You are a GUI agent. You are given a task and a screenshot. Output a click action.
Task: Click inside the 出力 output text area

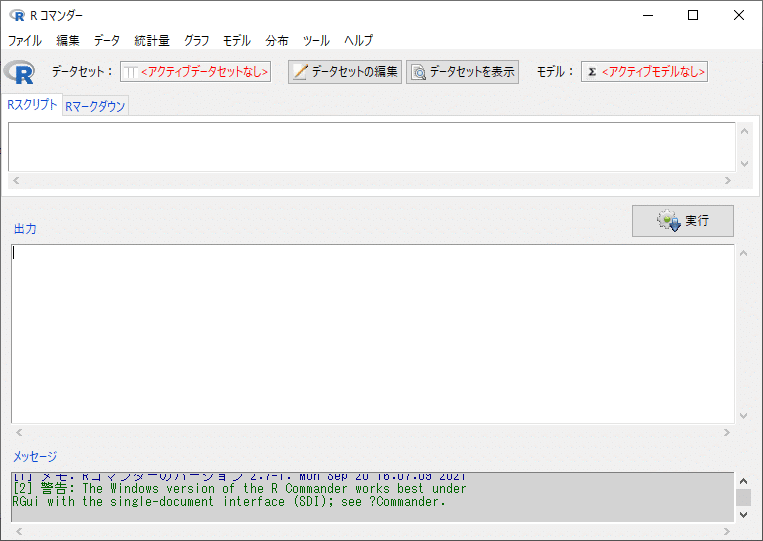click(x=373, y=334)
